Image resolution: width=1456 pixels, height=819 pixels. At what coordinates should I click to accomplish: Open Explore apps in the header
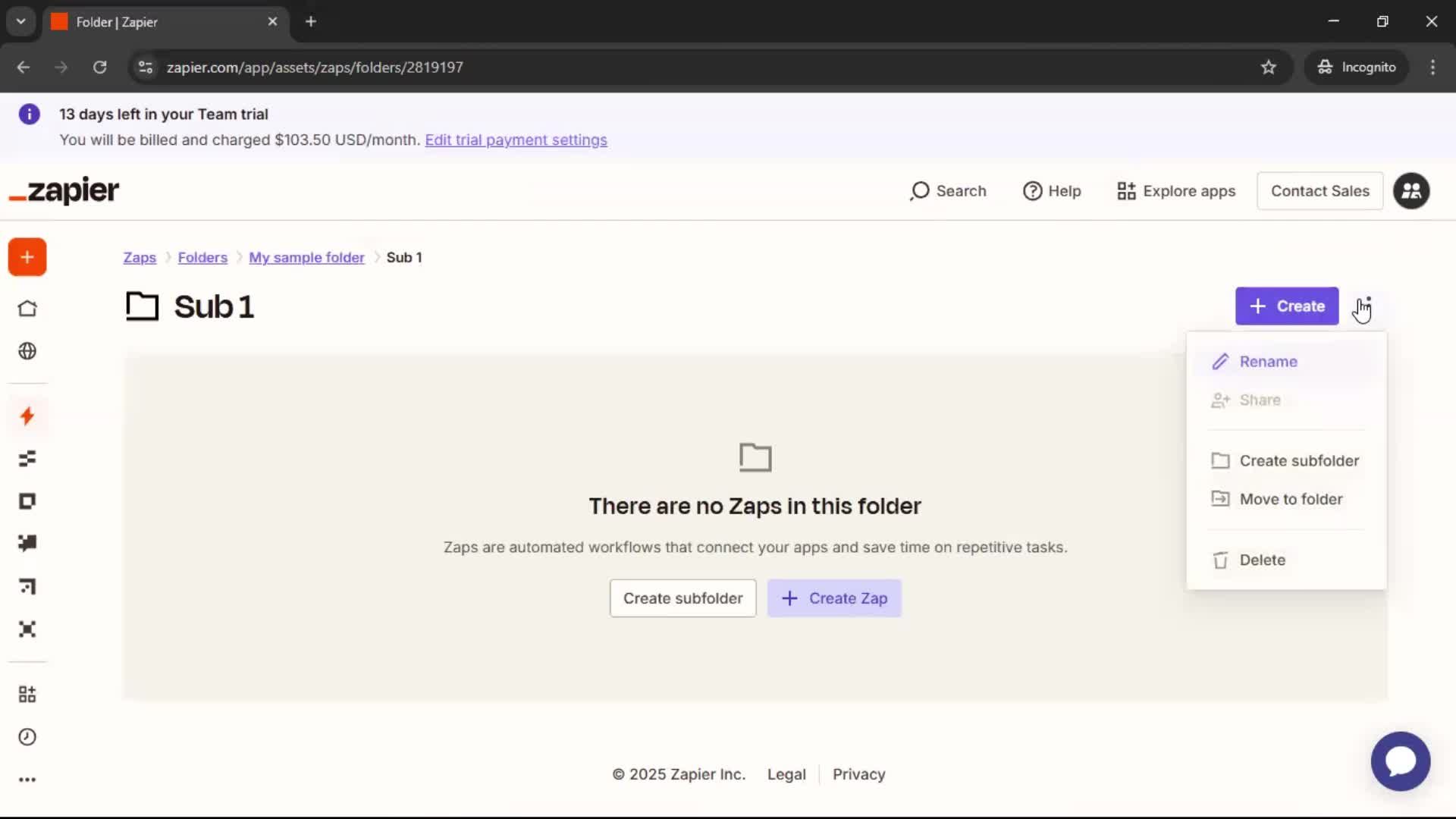(x=1176, y=191)
